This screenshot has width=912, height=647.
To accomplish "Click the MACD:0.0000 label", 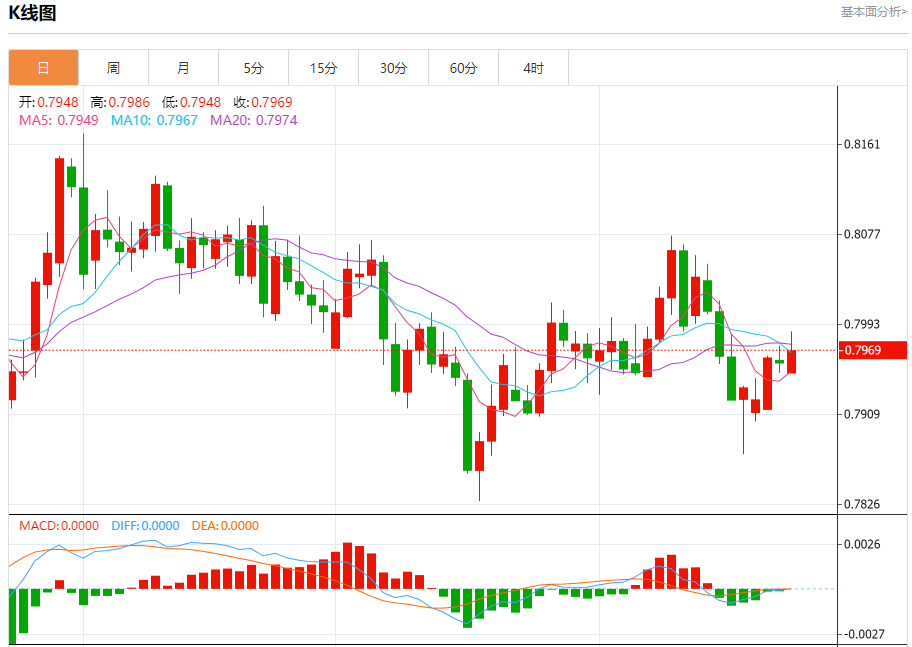I will (59, 526).
